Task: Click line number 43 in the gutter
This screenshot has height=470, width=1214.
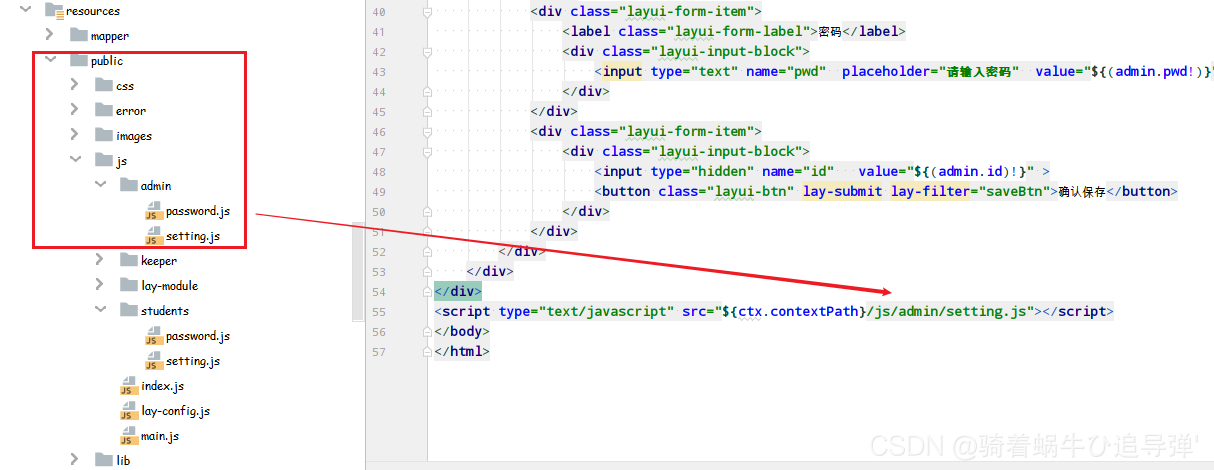Action: [377, 72]
